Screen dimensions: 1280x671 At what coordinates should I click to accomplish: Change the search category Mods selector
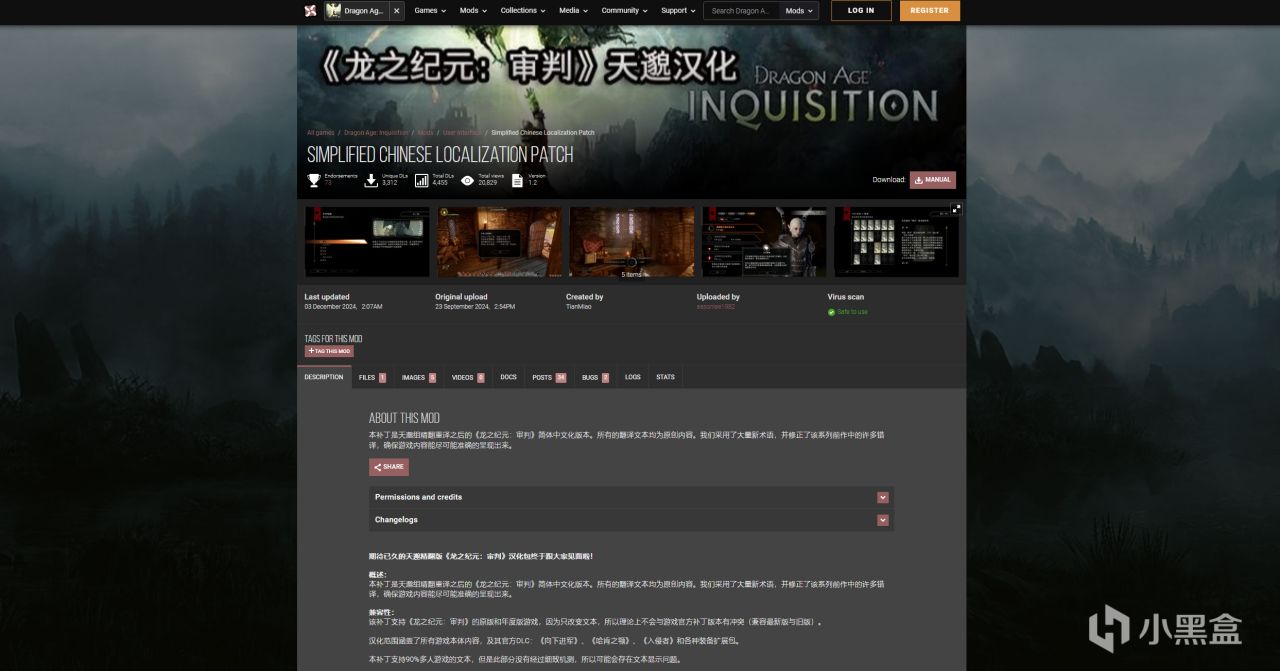click(x=798, y=11)
